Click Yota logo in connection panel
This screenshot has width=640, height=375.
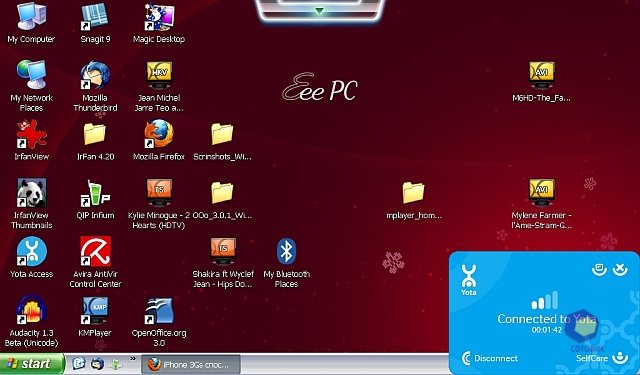coord(469,280)
